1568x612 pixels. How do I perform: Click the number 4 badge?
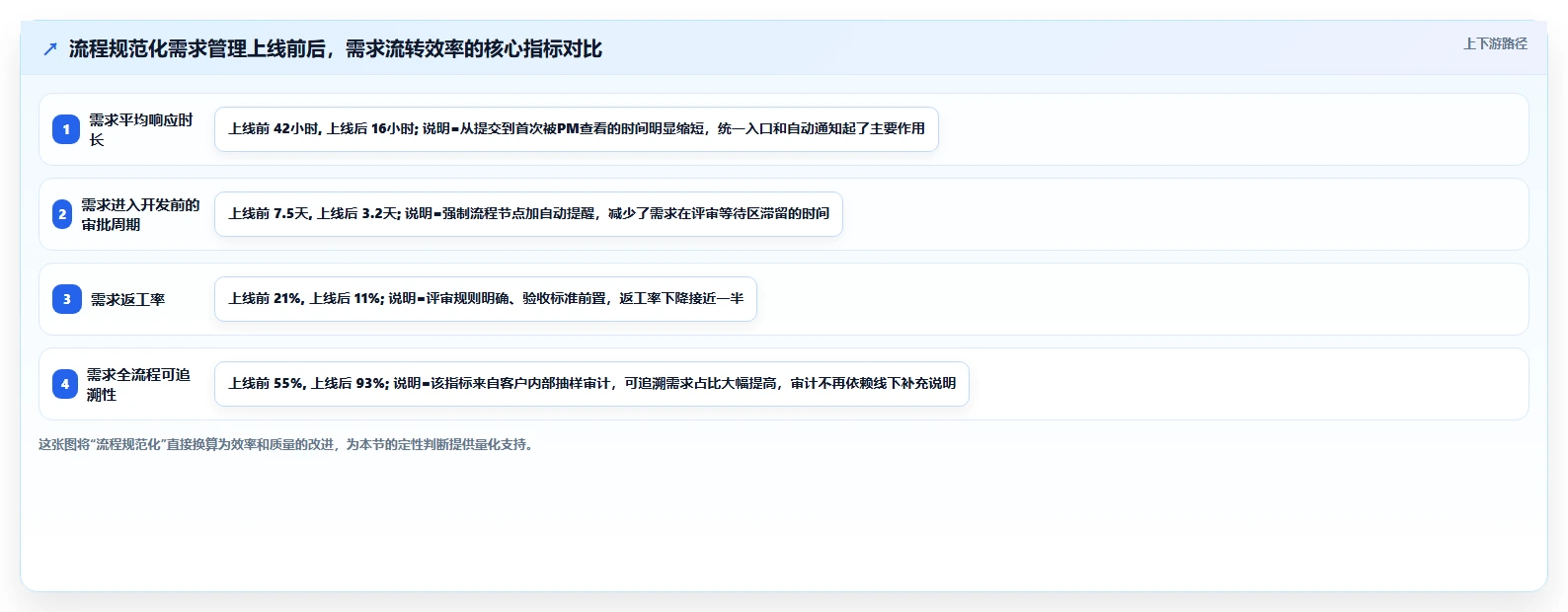coord(65,384)
